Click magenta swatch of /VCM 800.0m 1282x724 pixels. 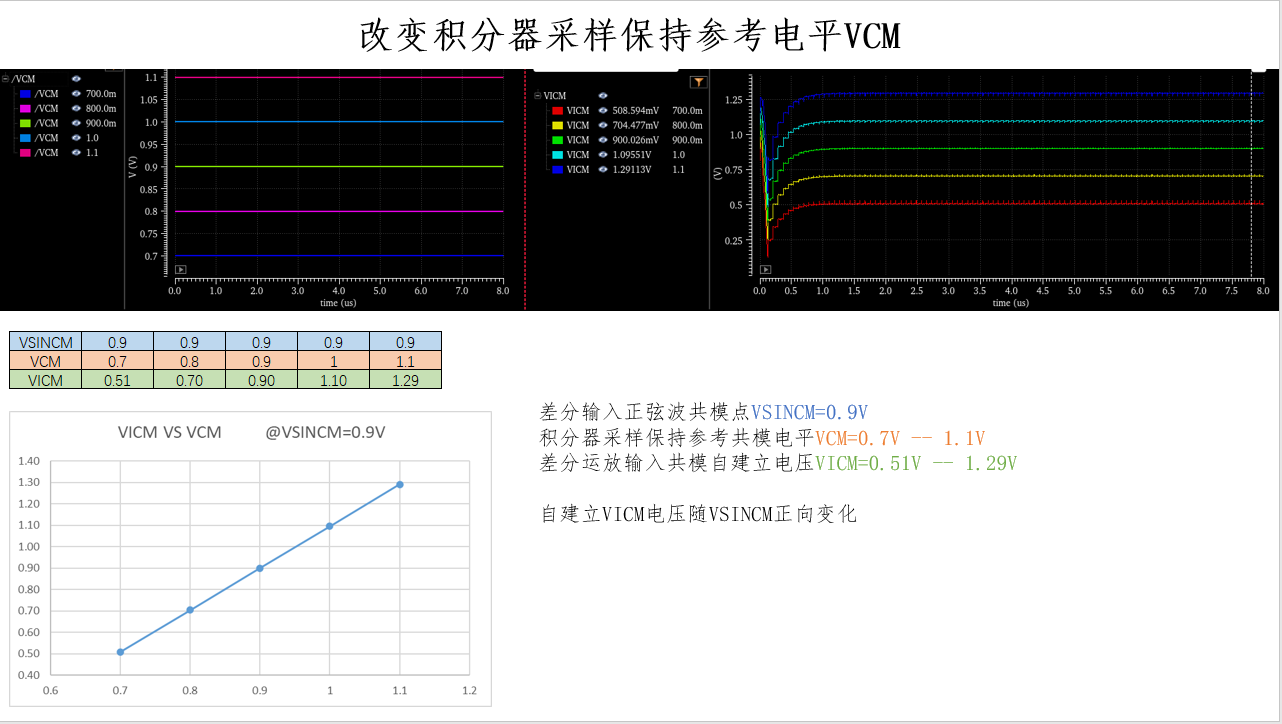click(24, 108)
